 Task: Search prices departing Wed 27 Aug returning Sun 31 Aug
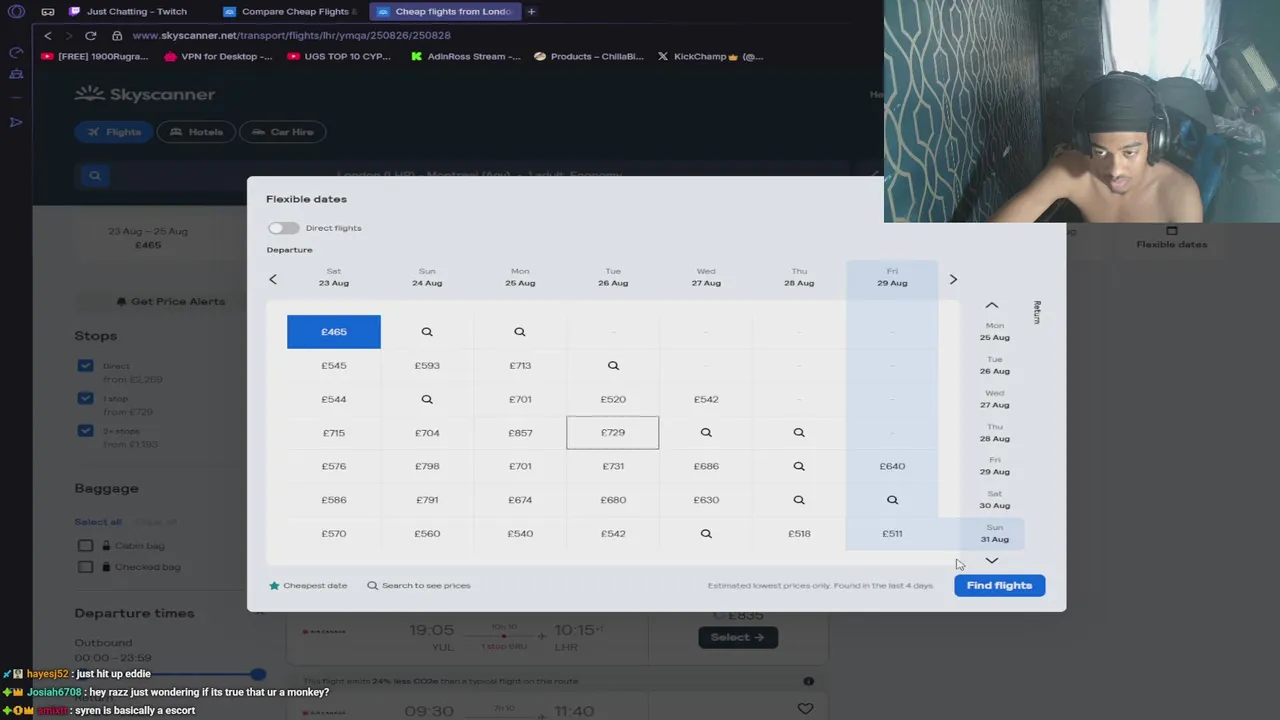(706, 534)
